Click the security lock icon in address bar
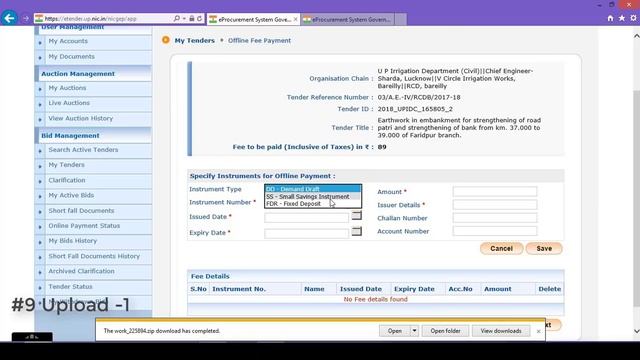 (x=191, y=19)
